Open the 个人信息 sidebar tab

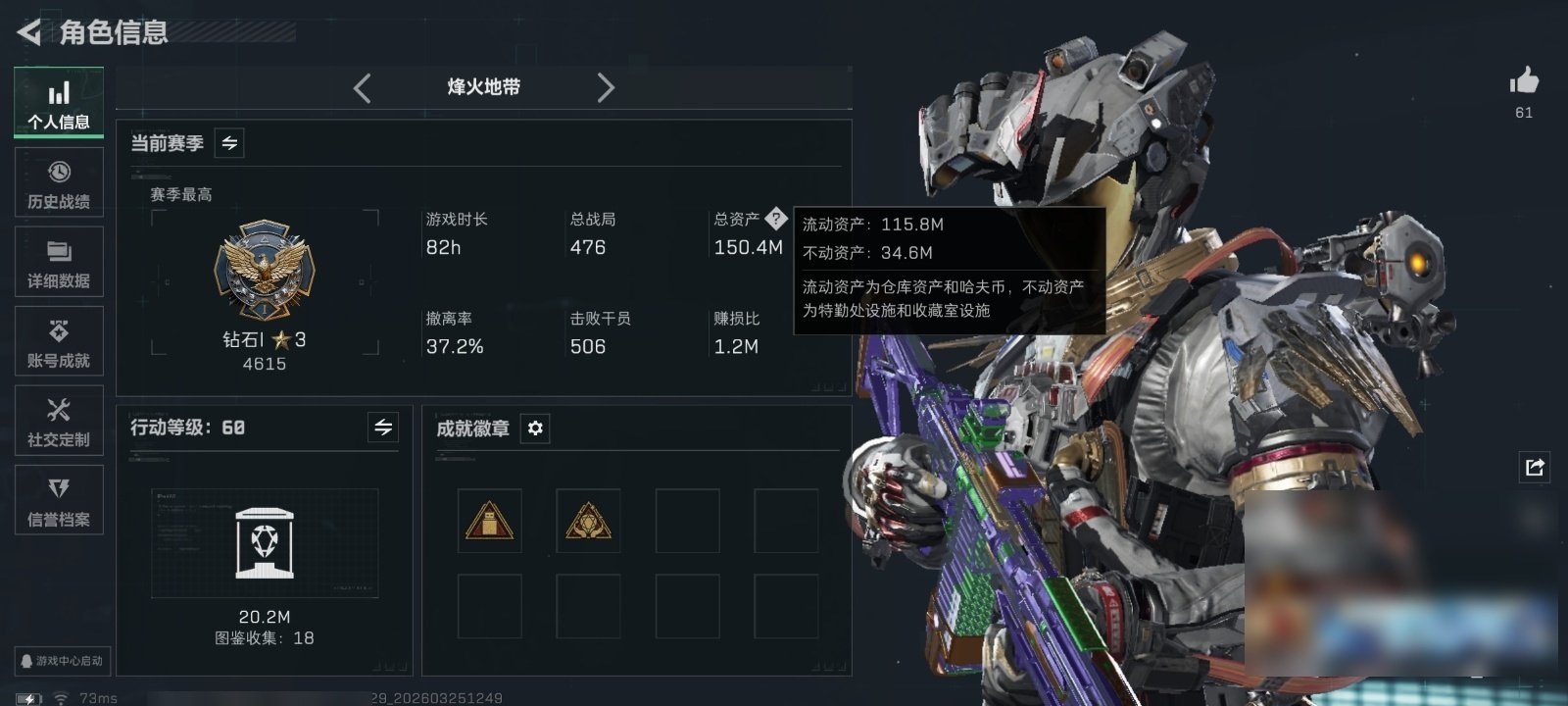click(x=59, y=103)
